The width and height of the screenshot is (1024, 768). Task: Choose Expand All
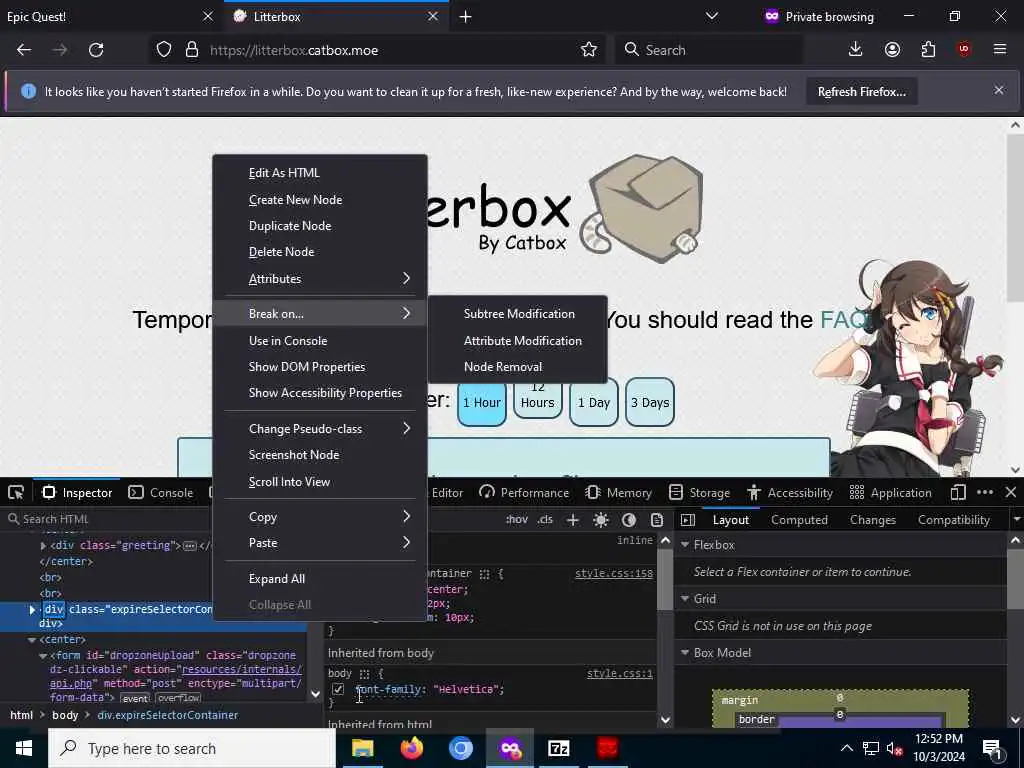(320, 579)
